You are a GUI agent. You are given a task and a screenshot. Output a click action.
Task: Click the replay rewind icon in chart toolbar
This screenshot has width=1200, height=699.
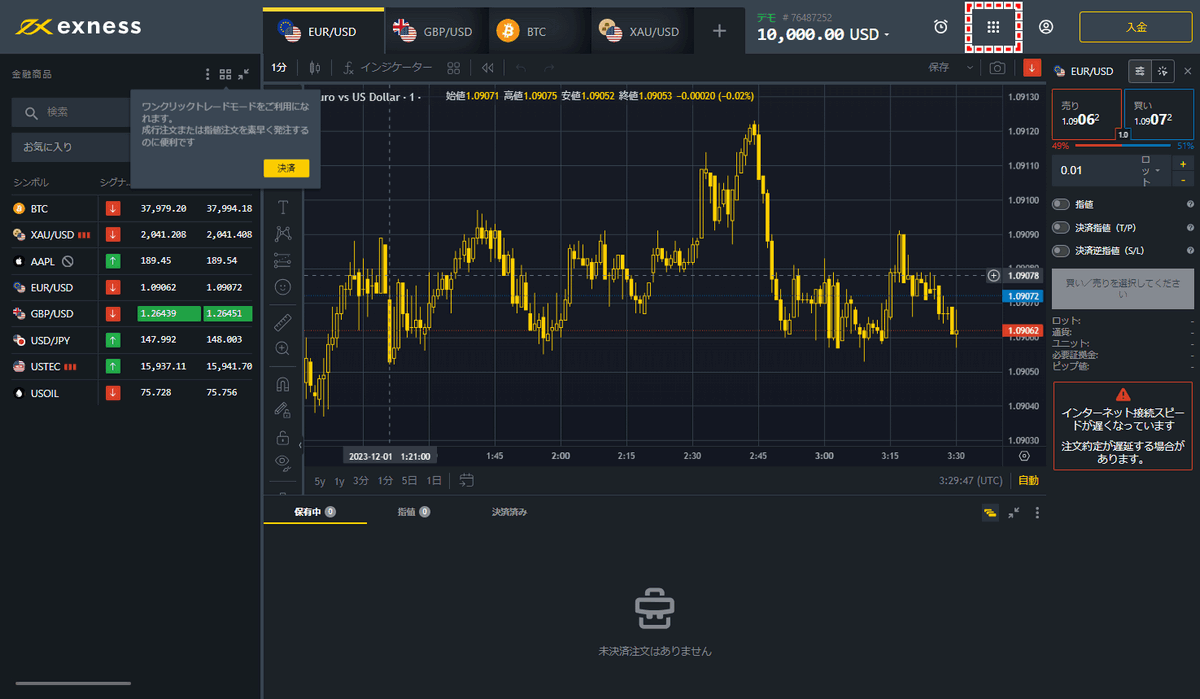pos(488,68)
